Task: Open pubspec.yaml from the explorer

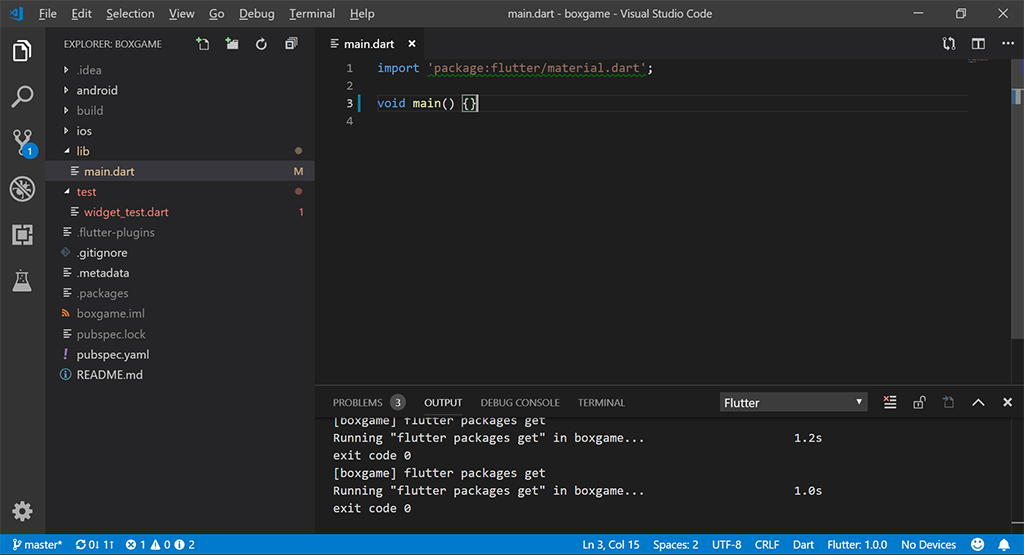Action: tap(112, 354)
